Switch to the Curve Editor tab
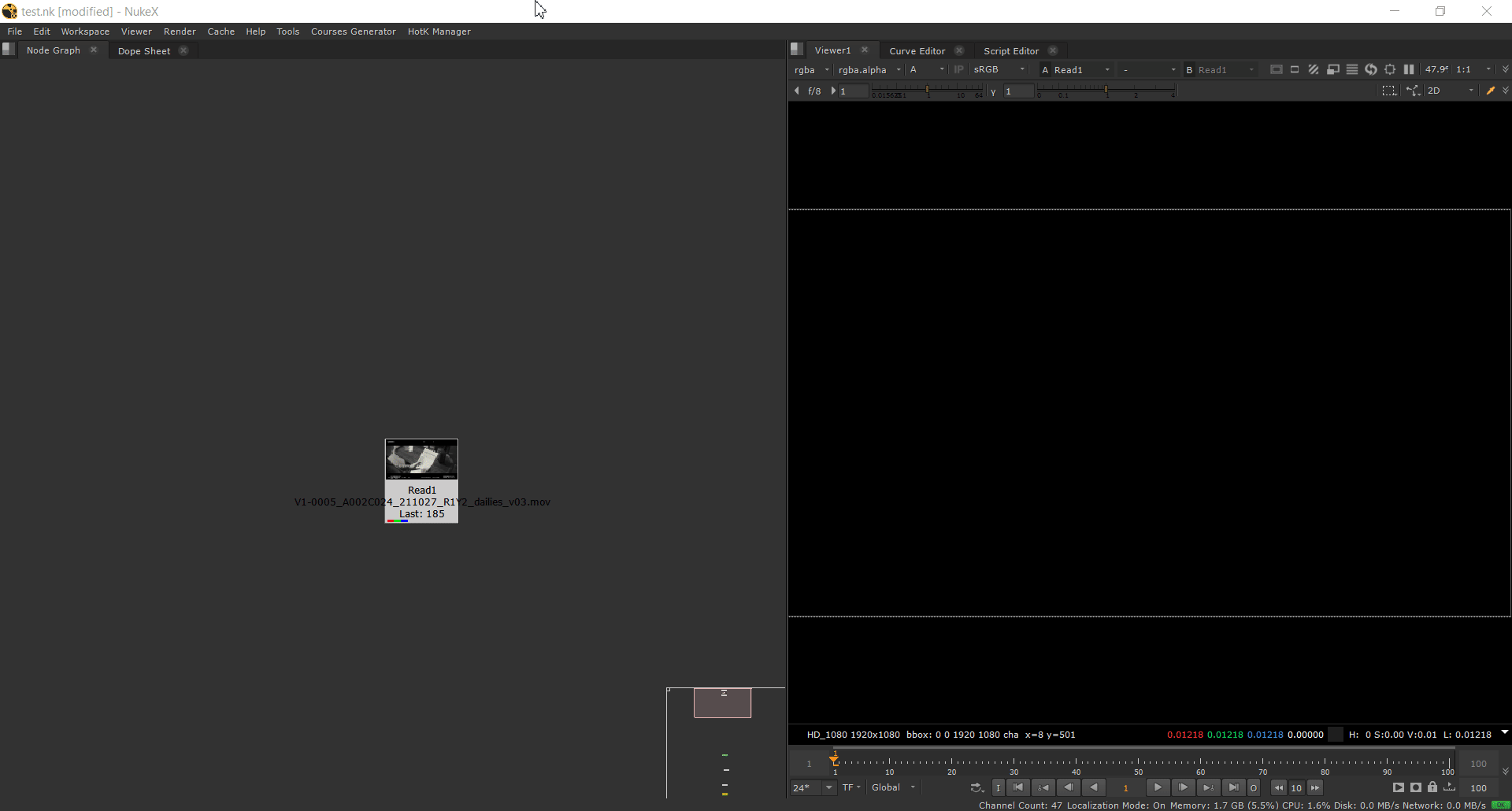The image size is (1512, 811). [x=917, y=50]
